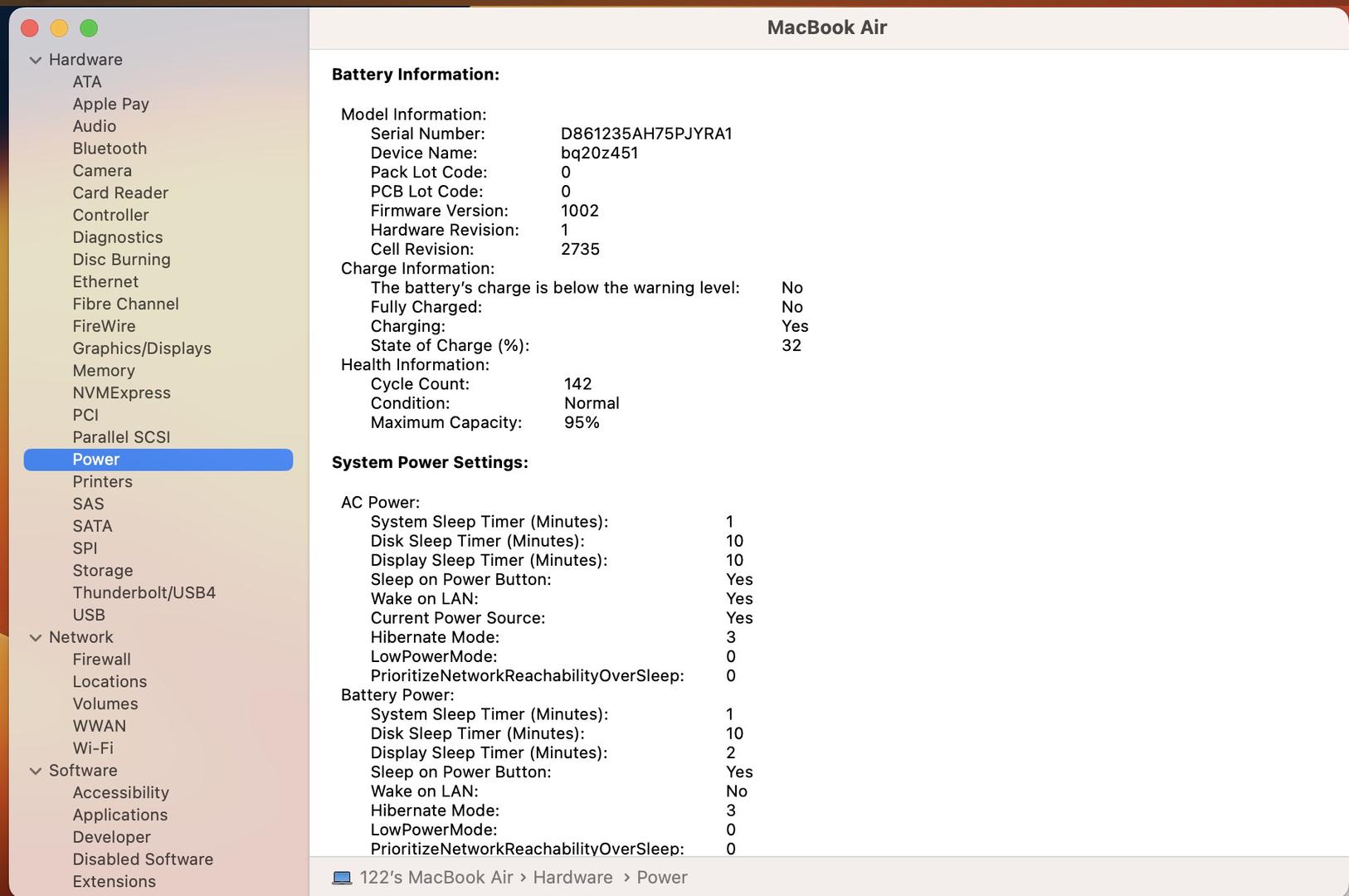The image size is (1349, 896).
Task: Click the State of Charge value 32
Action: tap(791, 345)
